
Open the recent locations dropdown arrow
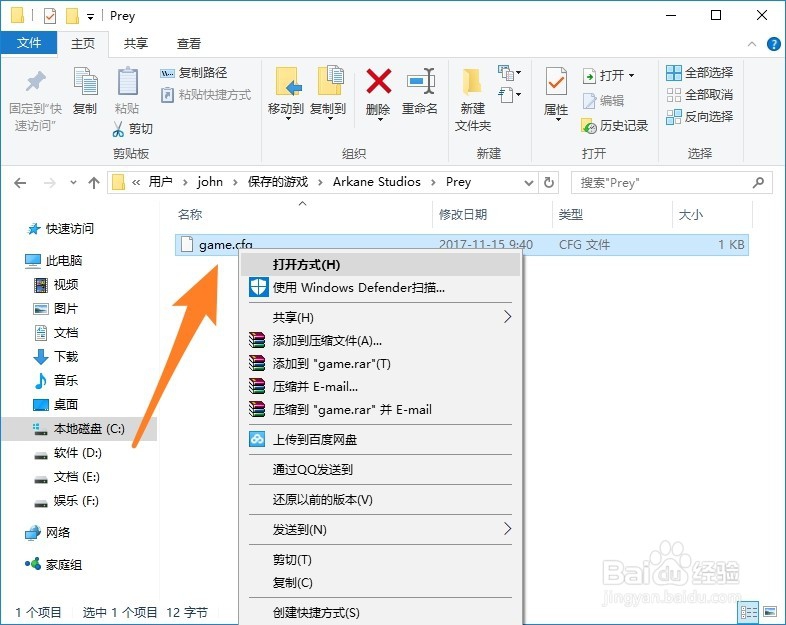73,182
